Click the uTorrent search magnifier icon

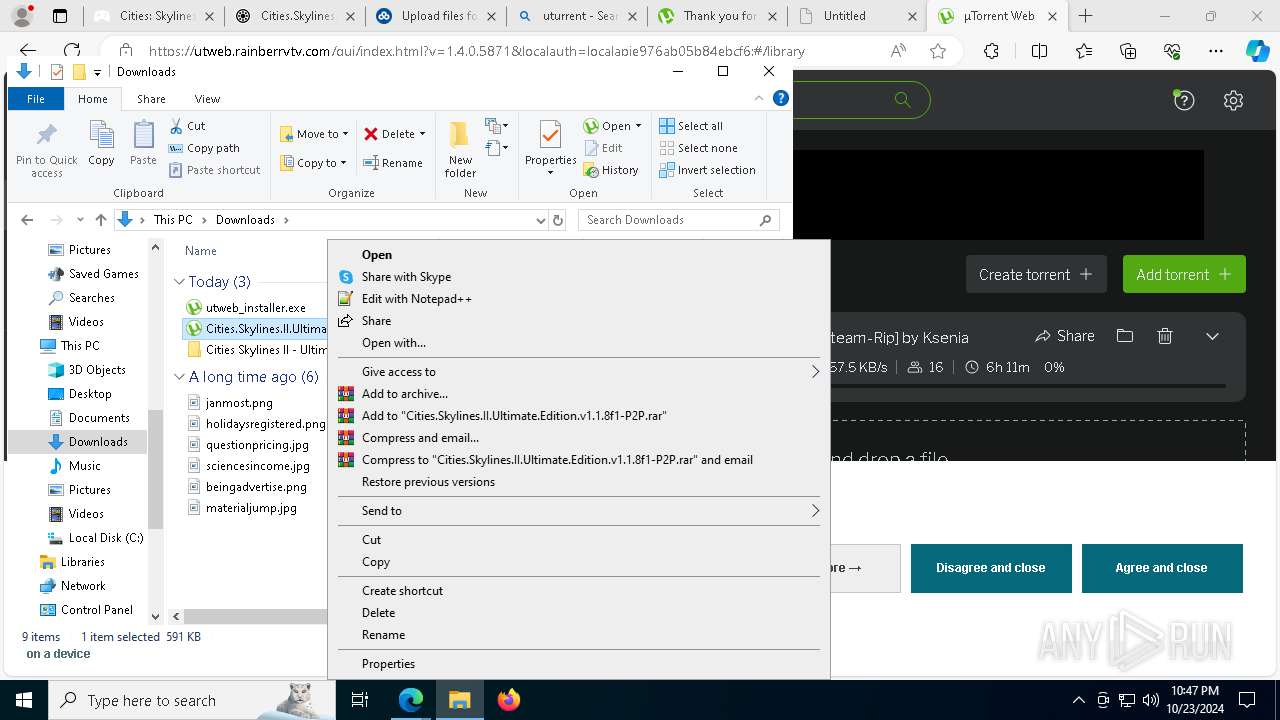click(903, 99)
